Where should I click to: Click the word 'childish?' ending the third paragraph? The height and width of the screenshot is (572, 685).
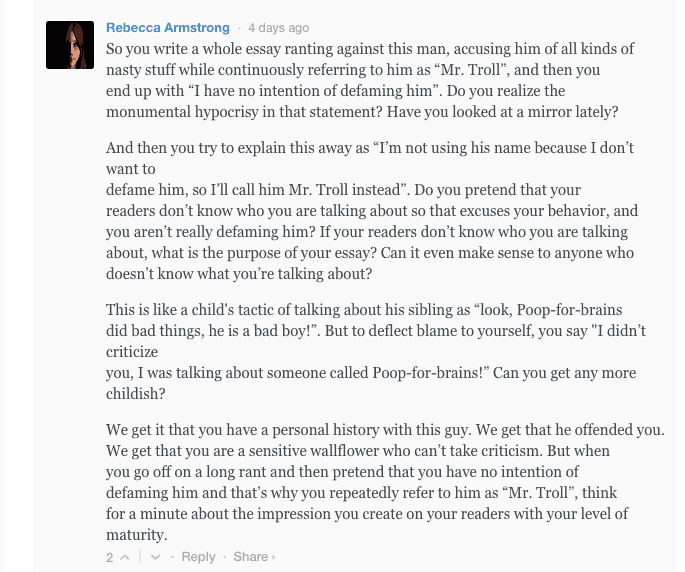click(x=136, y=394)
